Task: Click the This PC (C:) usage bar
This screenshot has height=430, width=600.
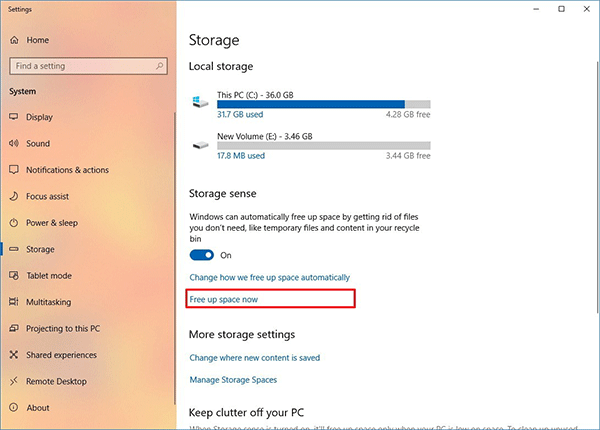Action: click(x=324, y=104)
